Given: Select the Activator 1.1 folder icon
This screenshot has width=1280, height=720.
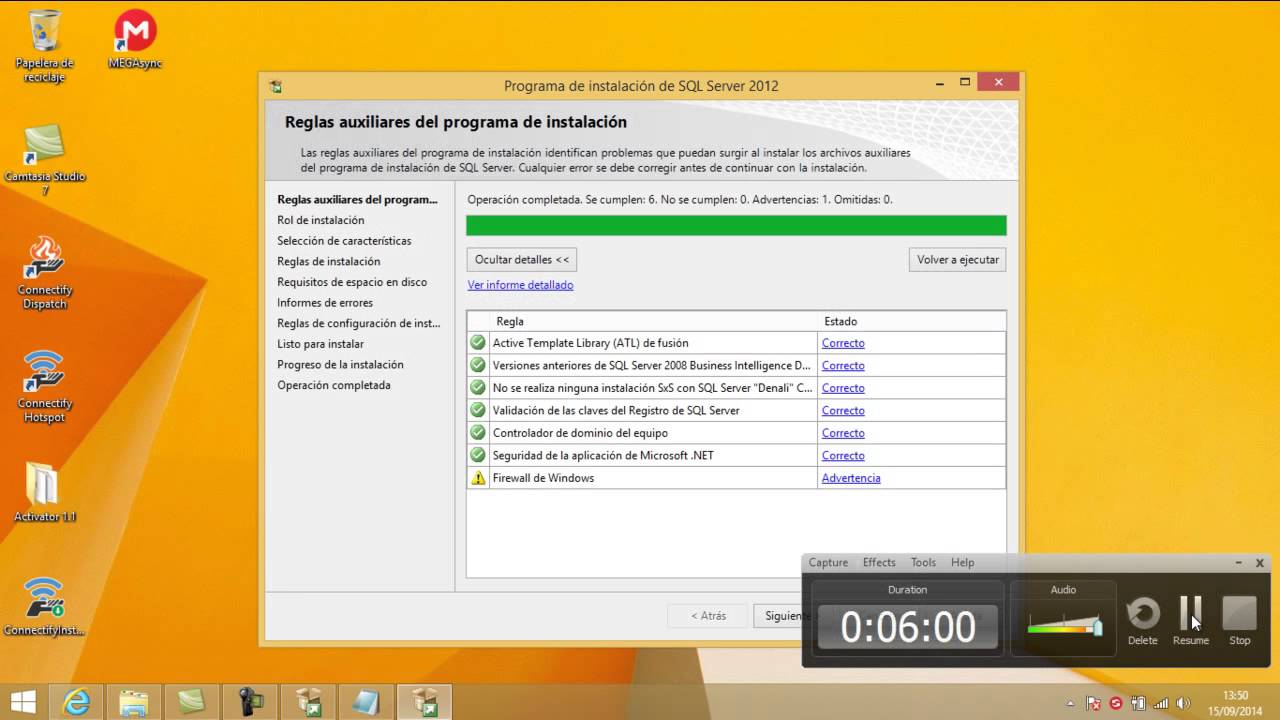Looking at the screenshot, I should click(x=45, y=493).
